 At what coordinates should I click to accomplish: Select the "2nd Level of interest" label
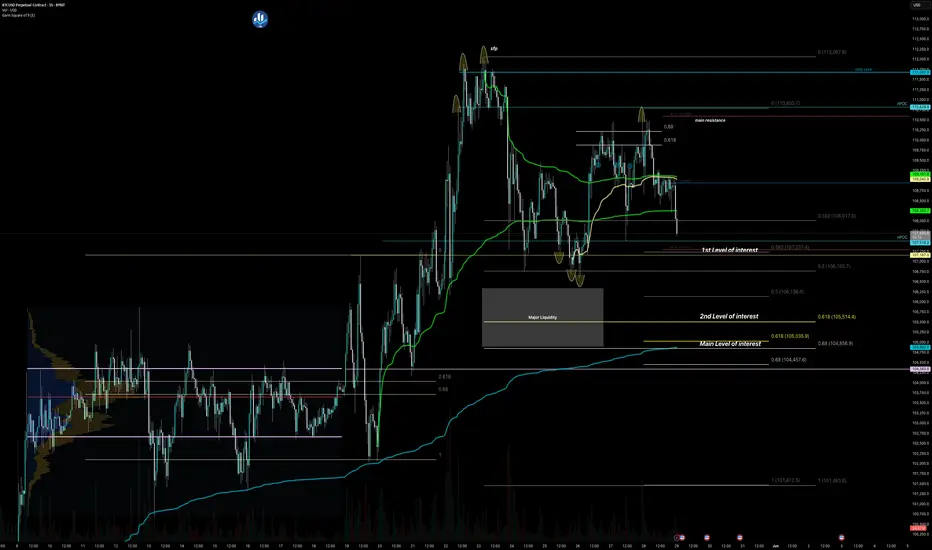[729, 316]
